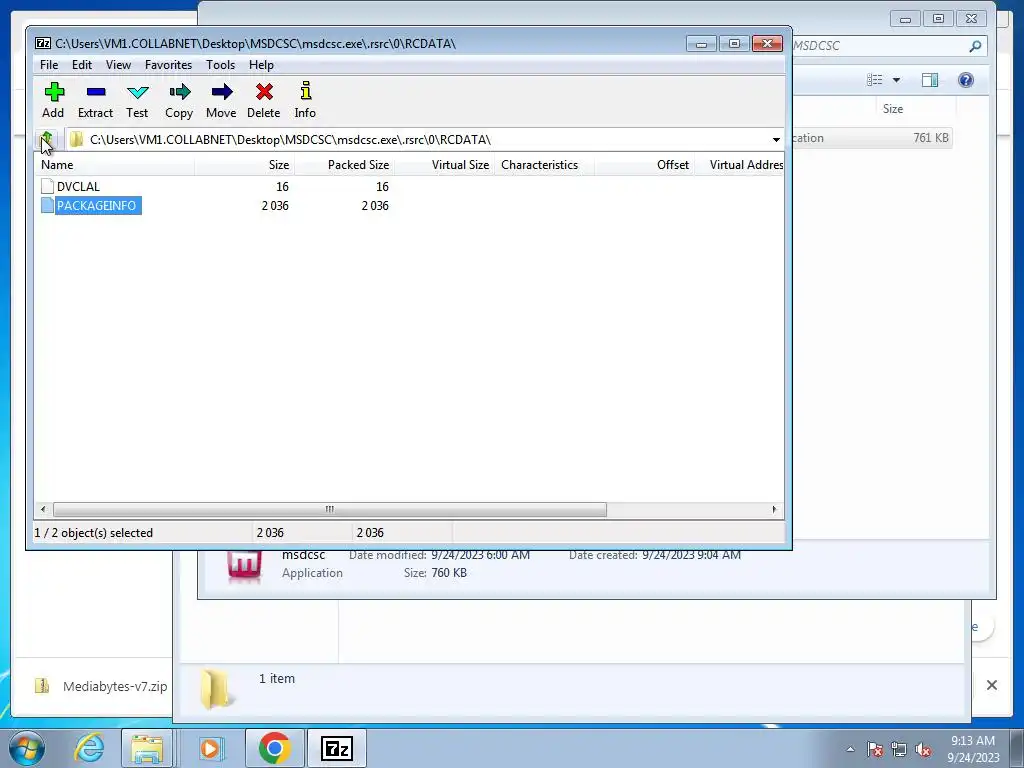Click the taskbar clock showing 9:13 AM

coord(973,748)
